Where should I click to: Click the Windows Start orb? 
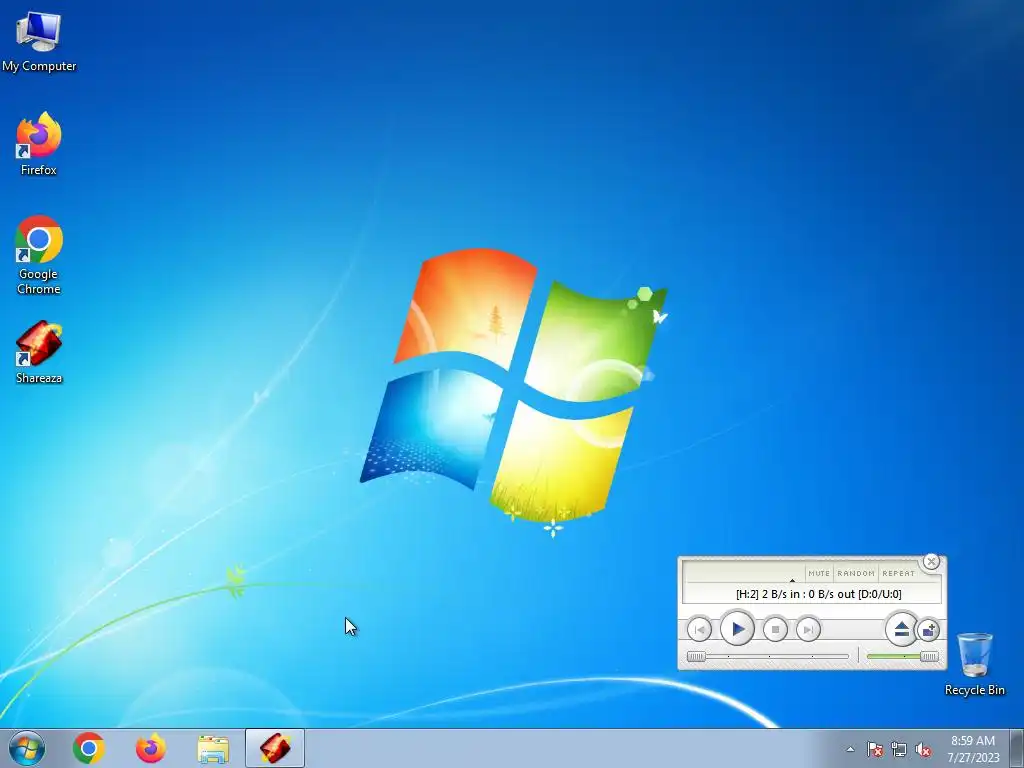[27, 748]
